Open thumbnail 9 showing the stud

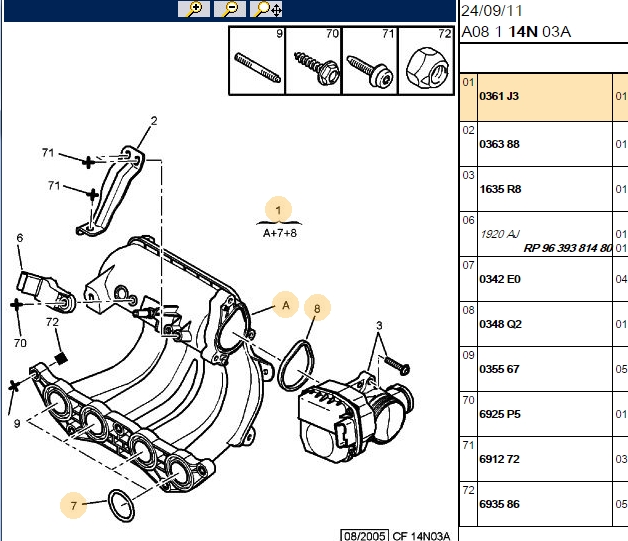[257, 60]
